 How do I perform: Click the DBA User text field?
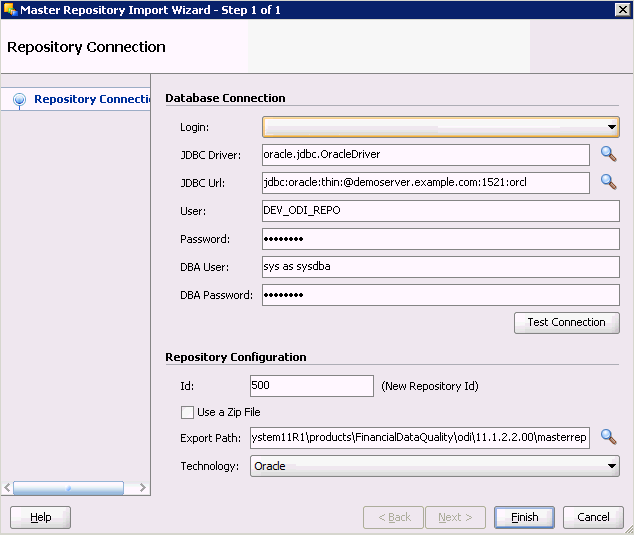click(440, 267)
